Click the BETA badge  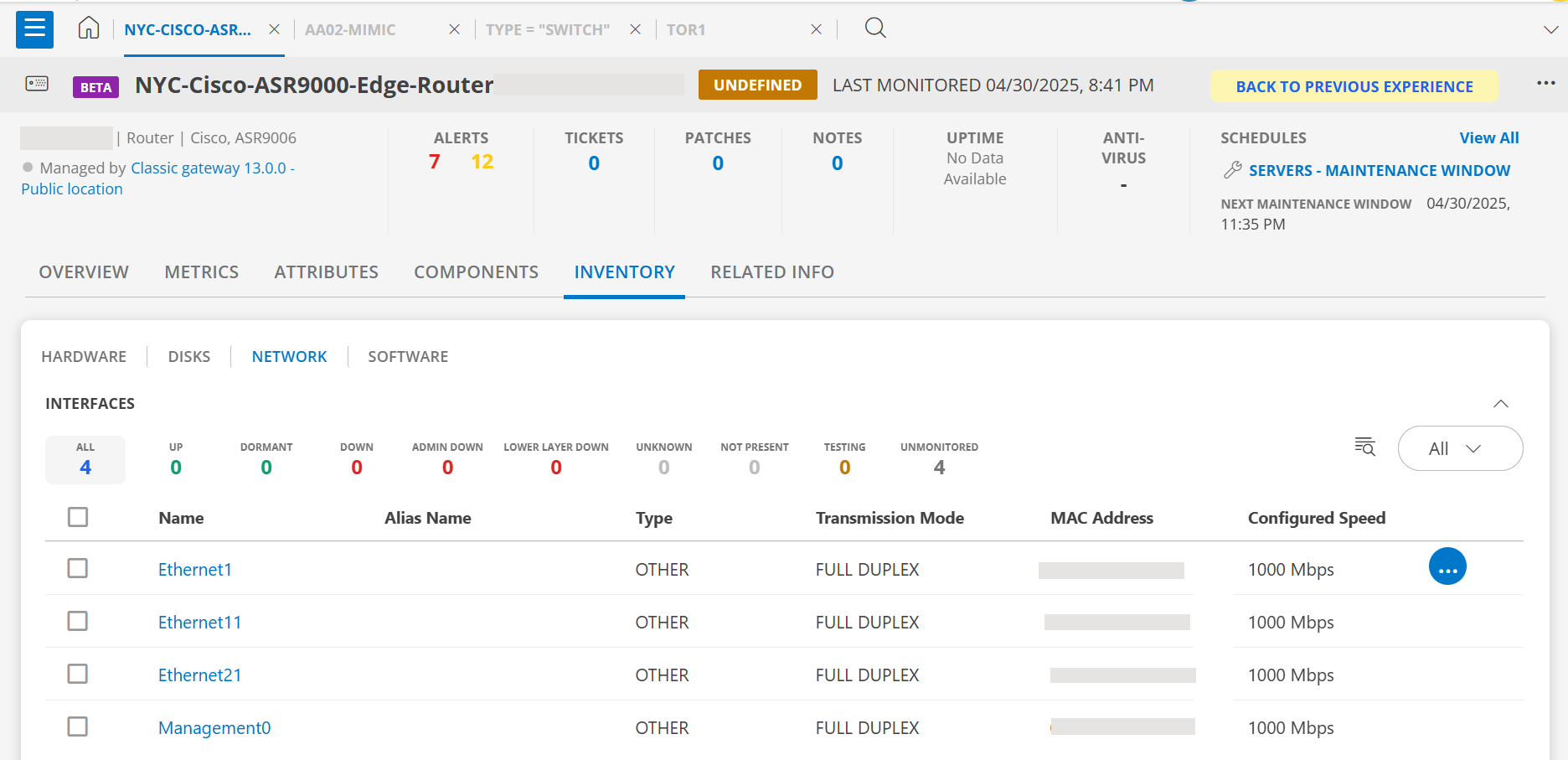[95, 87]
